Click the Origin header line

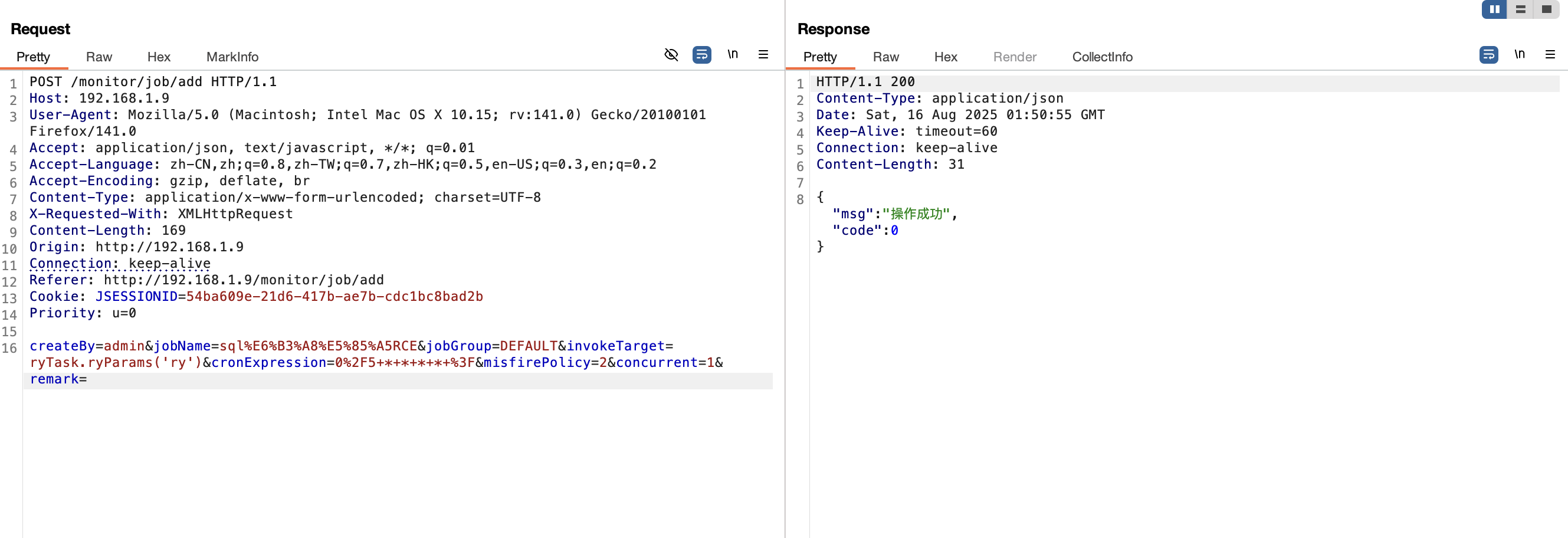[136, 247]
